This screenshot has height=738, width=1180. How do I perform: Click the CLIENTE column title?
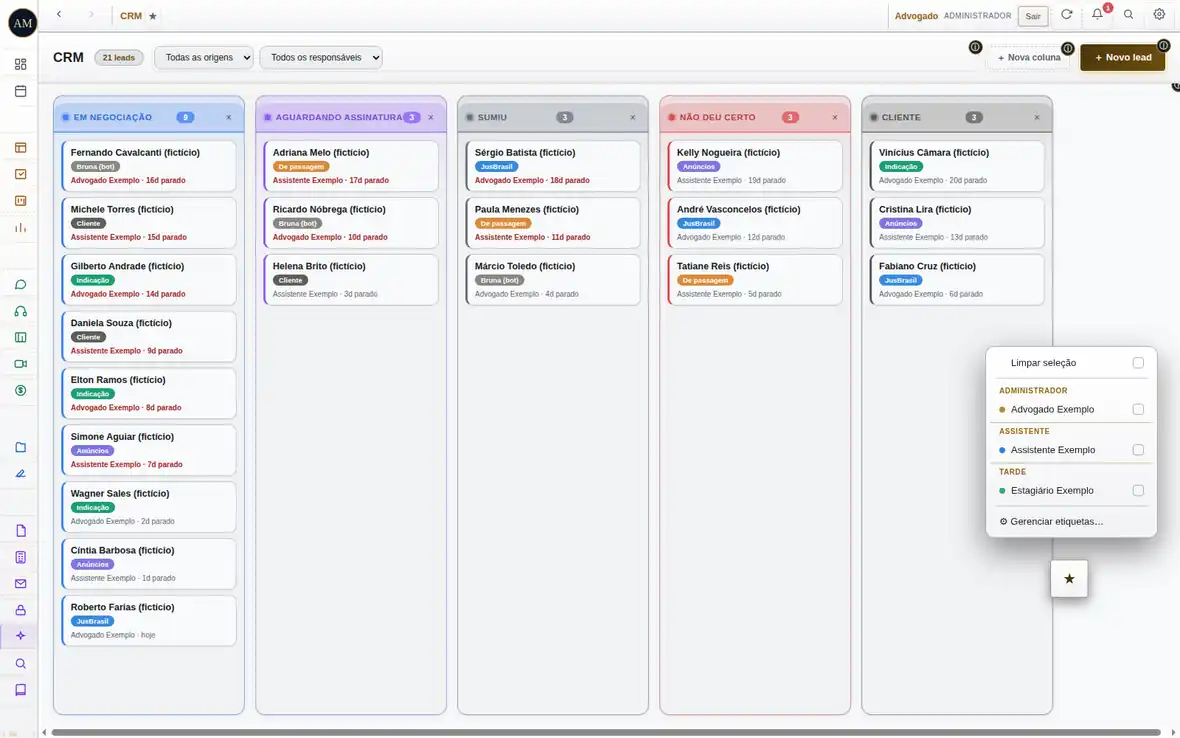click(901, 117)
